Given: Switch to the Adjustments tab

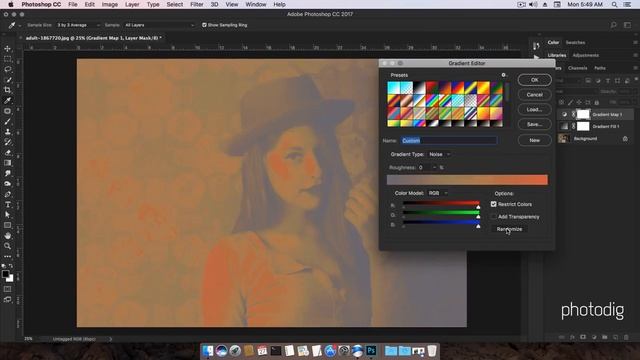Looking at the screenshot, I should [x=586, y=55].
